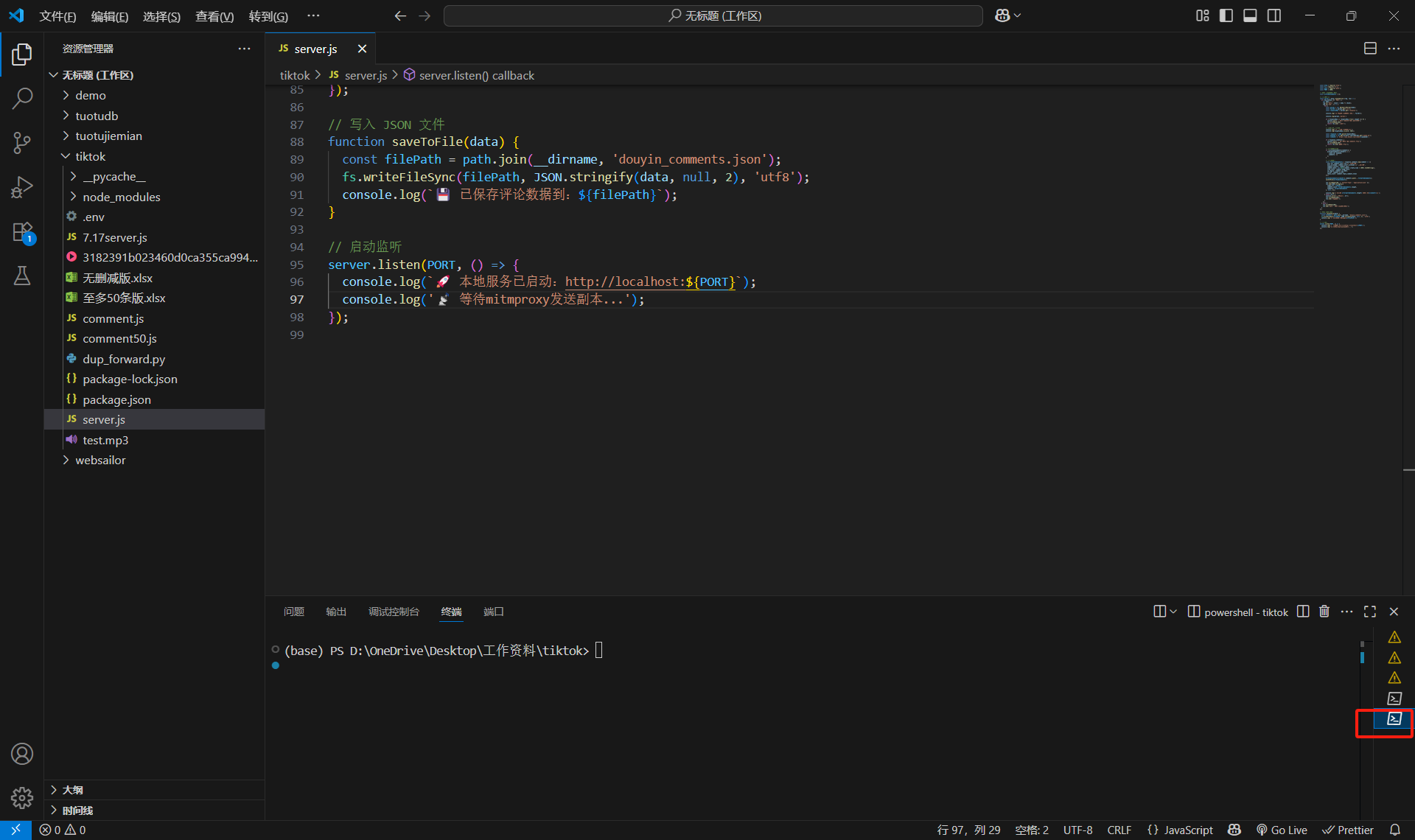
Task: Open the 文件(F) menu
Action: 57,16
